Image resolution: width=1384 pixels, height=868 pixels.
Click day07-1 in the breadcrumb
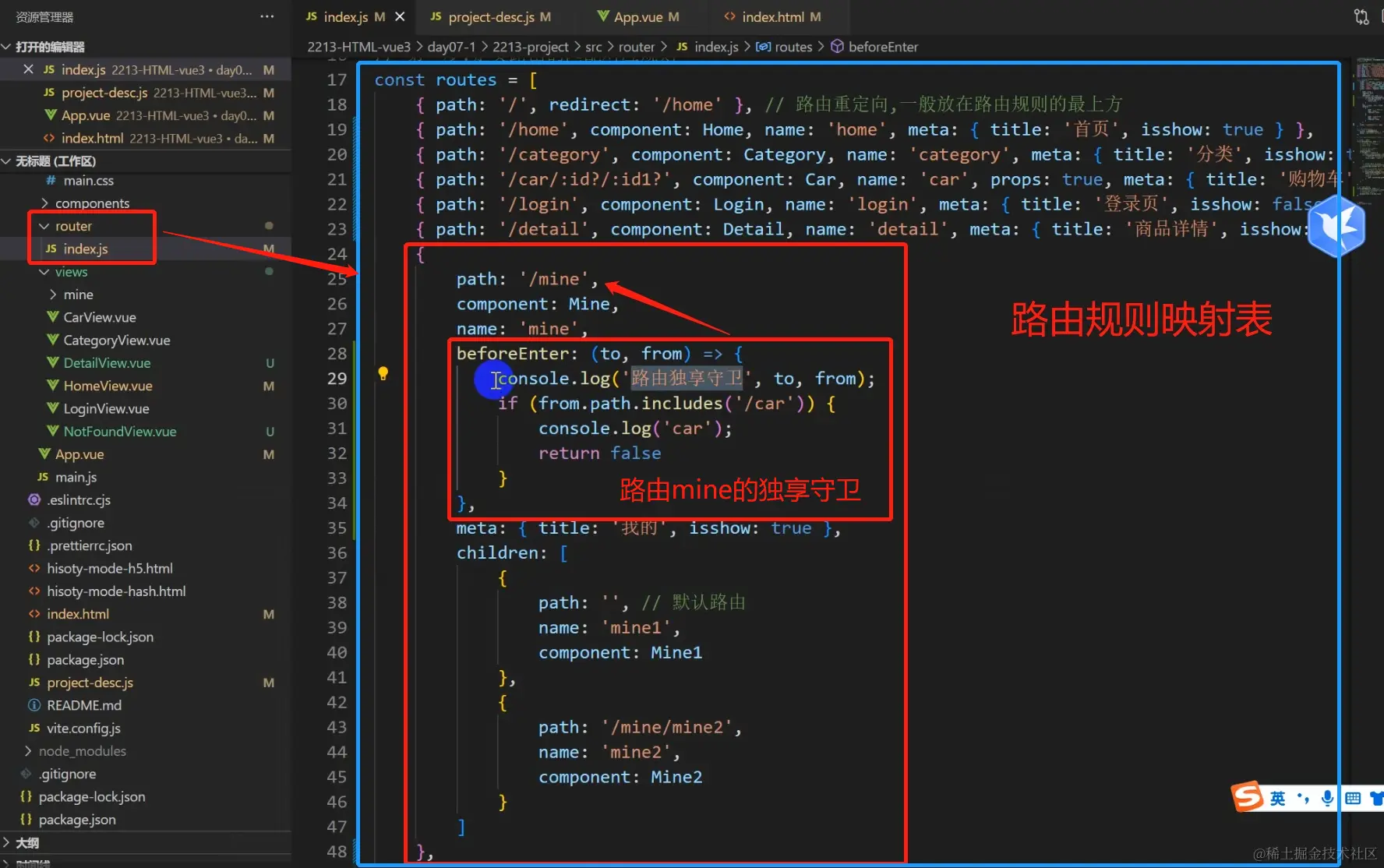[451, 47]
